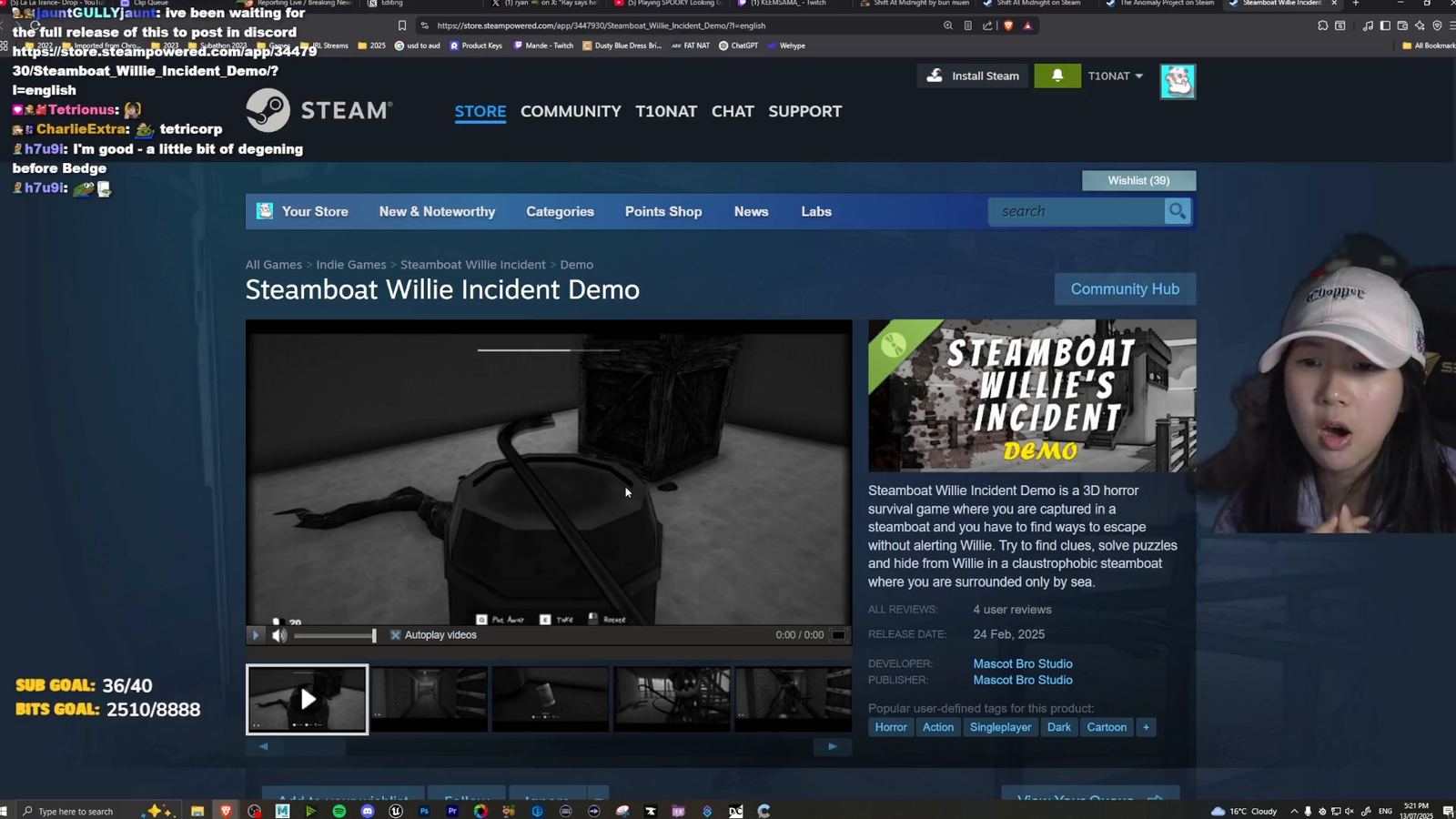Viewport: 1456px width, 819px height.
Task: Open Unreal Engine from the taskbar
Action: coord(396,811)
